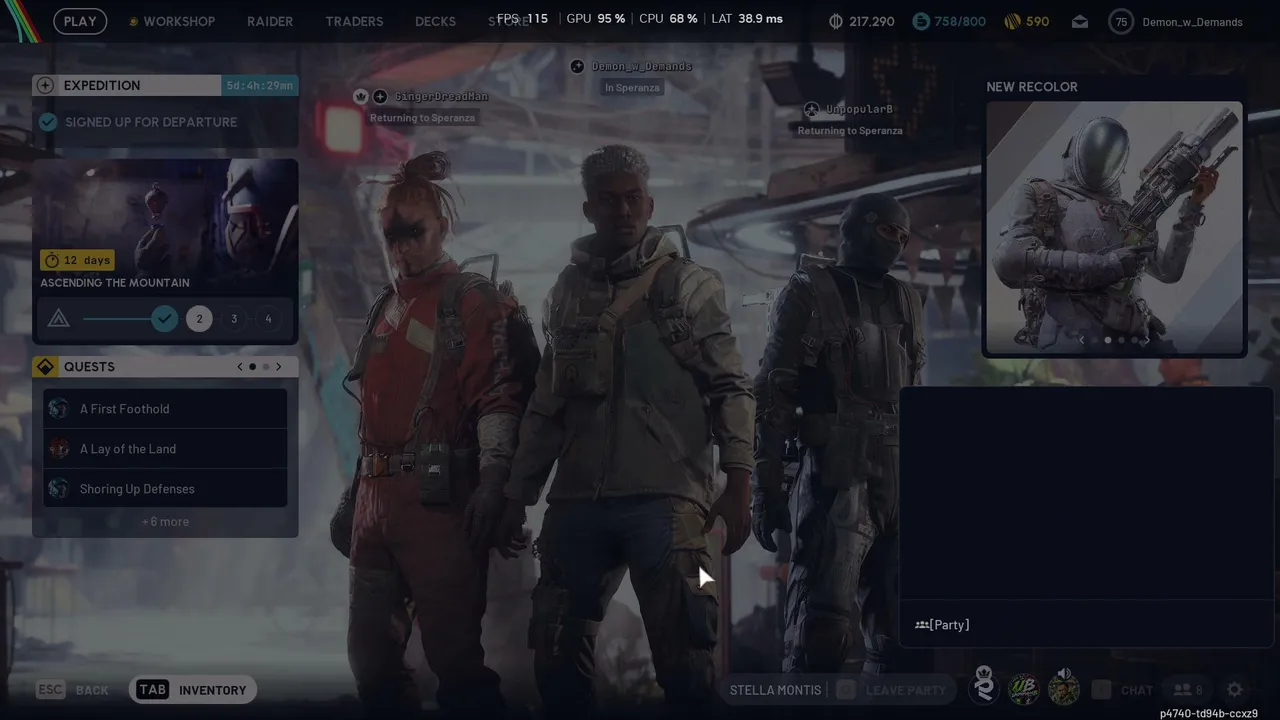The width and height of the screenshot is (1280, 720).
Task: Select stage 3 on the mountain track
Action: click(234, 319)
